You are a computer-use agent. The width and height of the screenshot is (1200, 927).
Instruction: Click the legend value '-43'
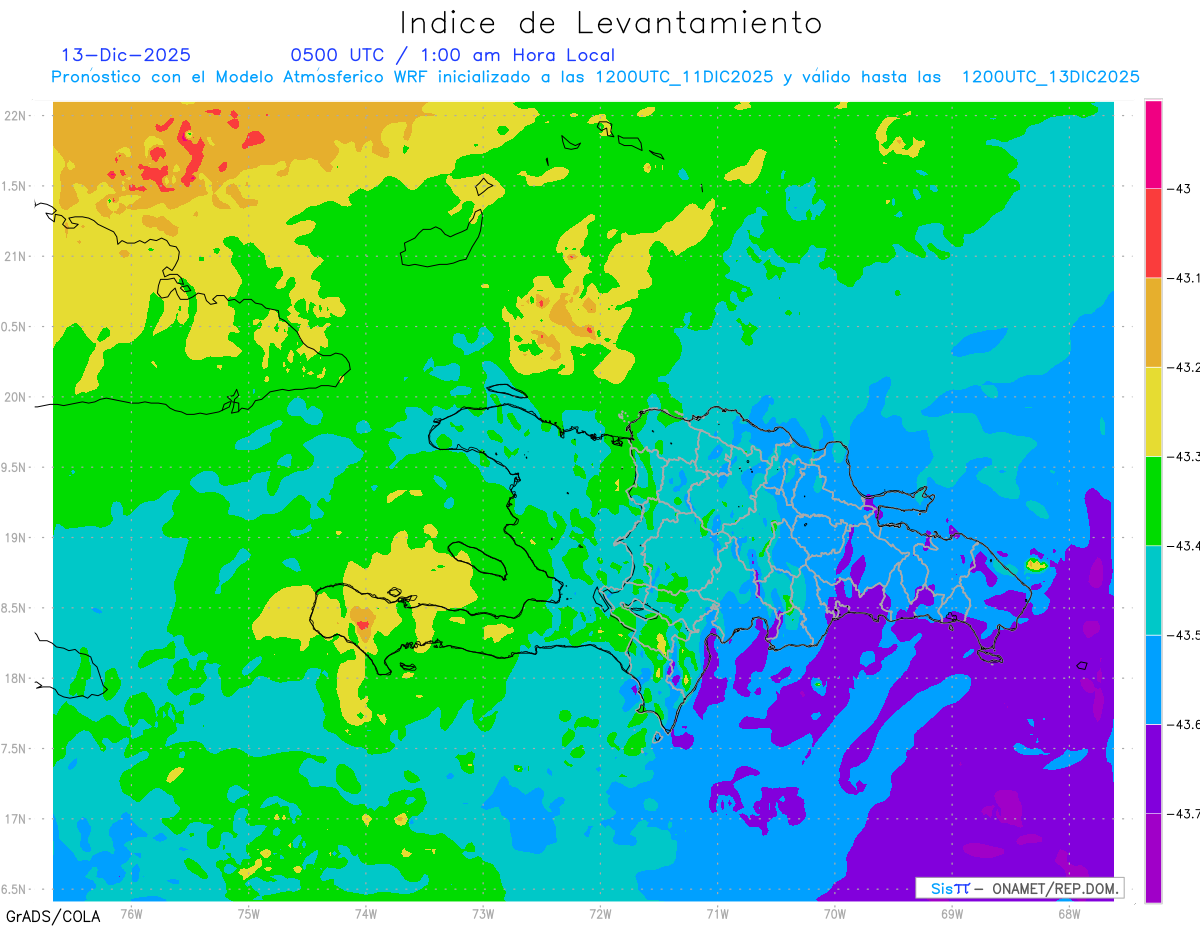pyautogui.click(x=1177, y=189)
